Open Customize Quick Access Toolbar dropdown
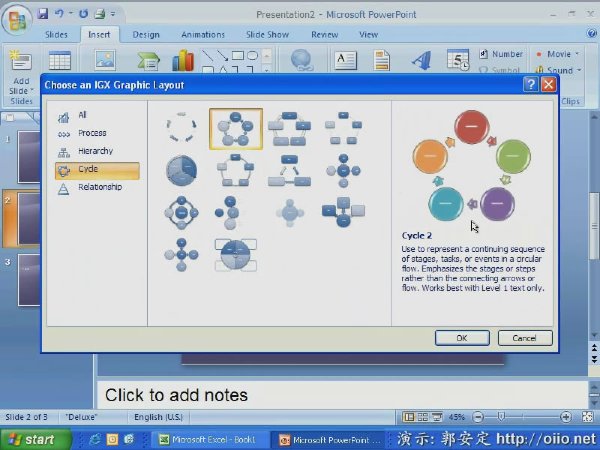This screenshot has width=600, height=450. 113,14
